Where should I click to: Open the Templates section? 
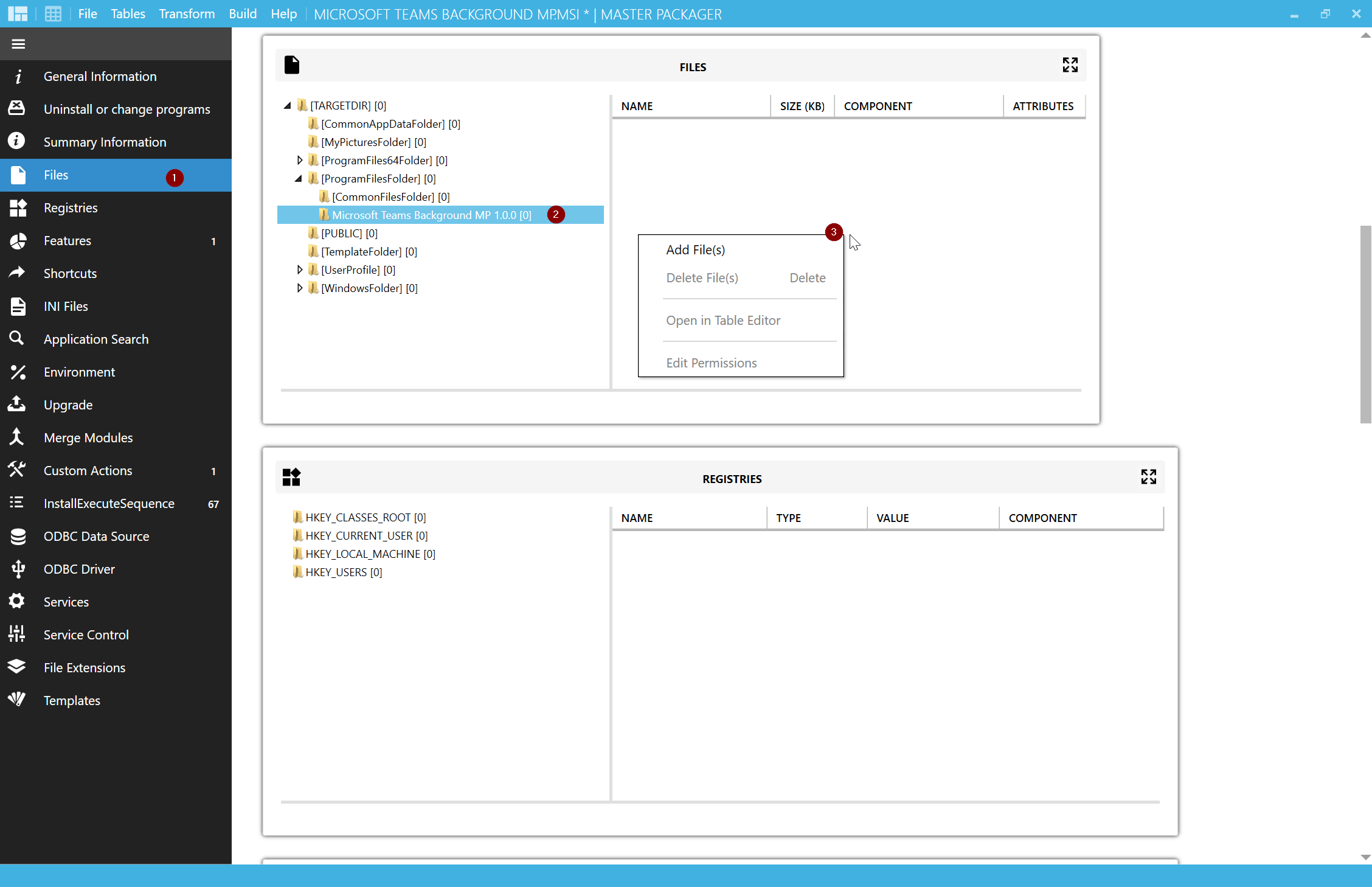pyautogui.click(x=116, y=701)
